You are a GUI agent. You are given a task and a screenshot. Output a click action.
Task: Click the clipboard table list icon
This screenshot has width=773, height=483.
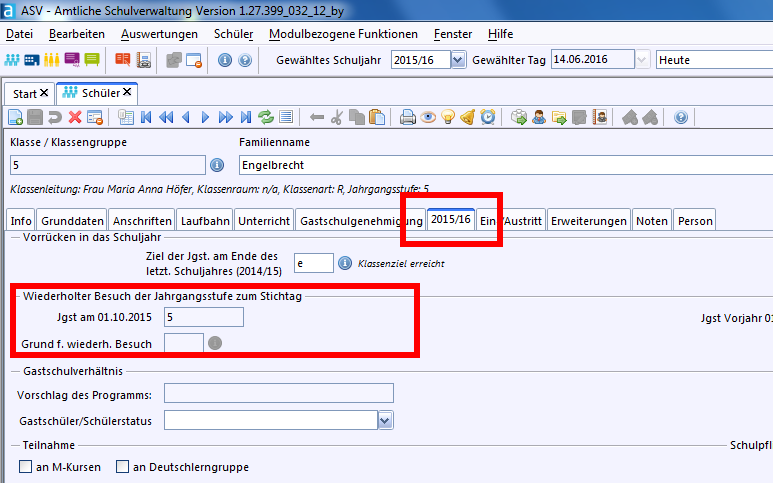click(126, 117)
